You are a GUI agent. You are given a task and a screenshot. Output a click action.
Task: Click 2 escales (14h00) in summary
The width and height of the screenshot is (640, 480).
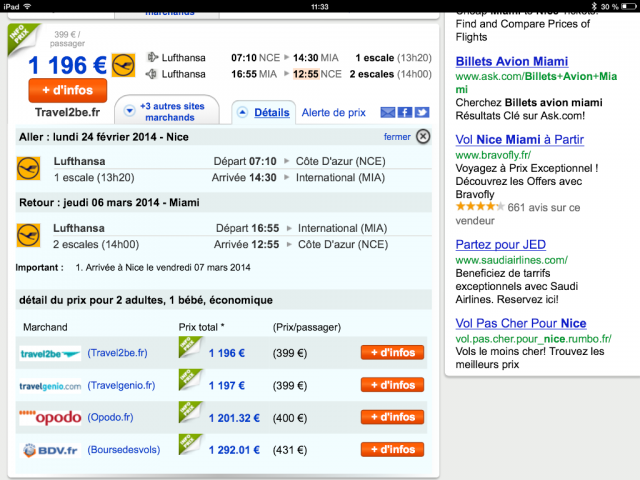point(391,74)
